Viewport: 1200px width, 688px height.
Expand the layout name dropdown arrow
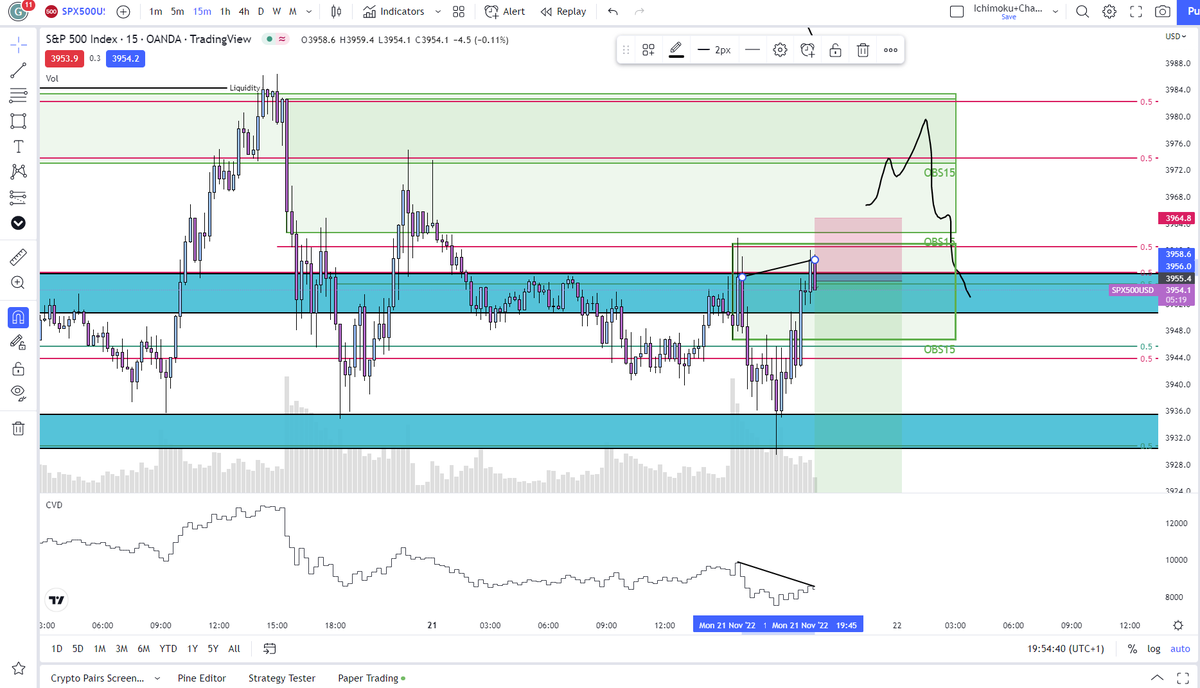tap(1054, 12)
